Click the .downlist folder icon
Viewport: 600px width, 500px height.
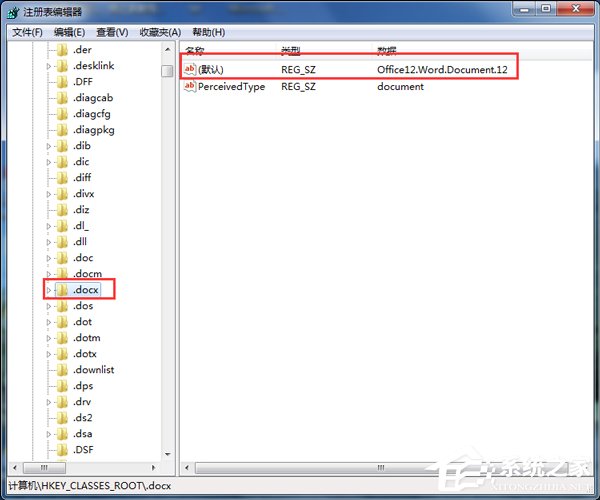click(x=62, y=370)
